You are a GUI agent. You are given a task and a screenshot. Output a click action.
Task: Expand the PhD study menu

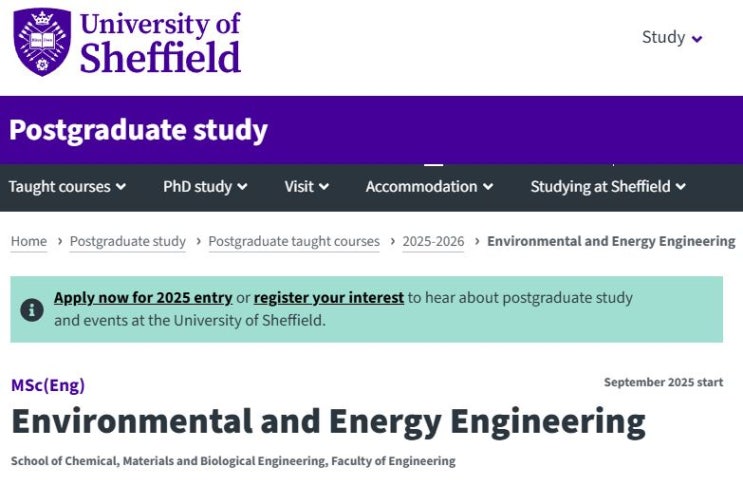(205, 187)
